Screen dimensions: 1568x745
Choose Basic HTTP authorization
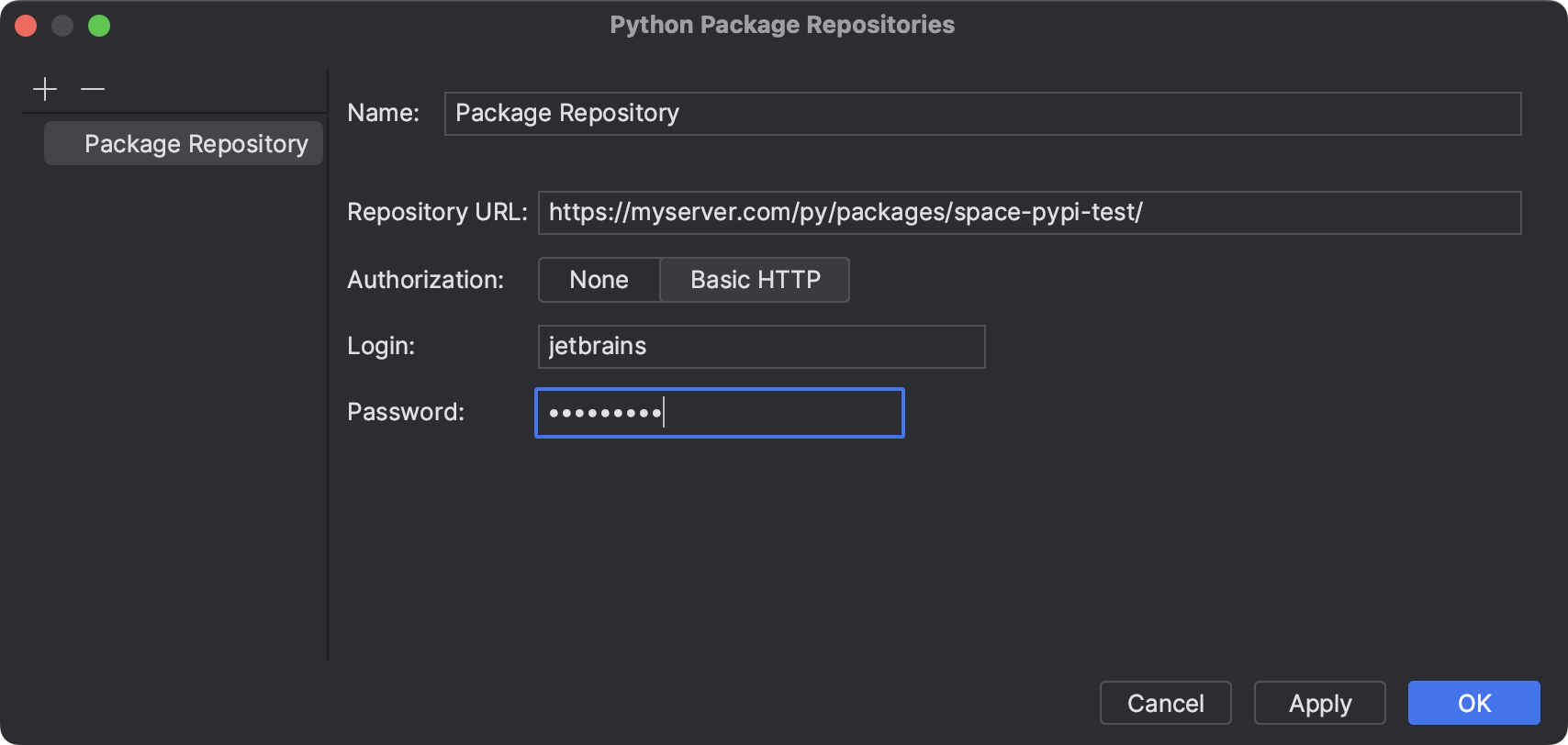click(x=755, y=280)
